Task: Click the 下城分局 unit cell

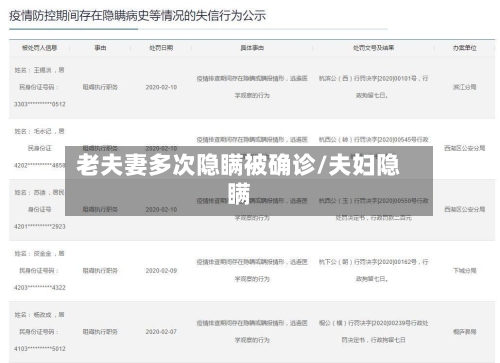Action: pyautogui.click(x=464, y=271)
